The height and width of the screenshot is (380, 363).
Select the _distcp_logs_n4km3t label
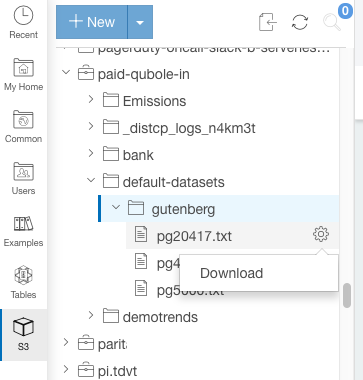pos(189,128)
